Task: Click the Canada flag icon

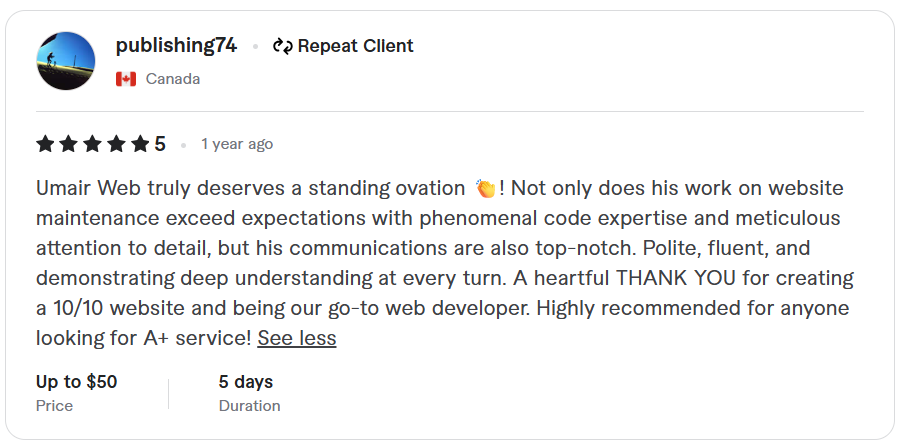Action: click(x=126, y=79)
